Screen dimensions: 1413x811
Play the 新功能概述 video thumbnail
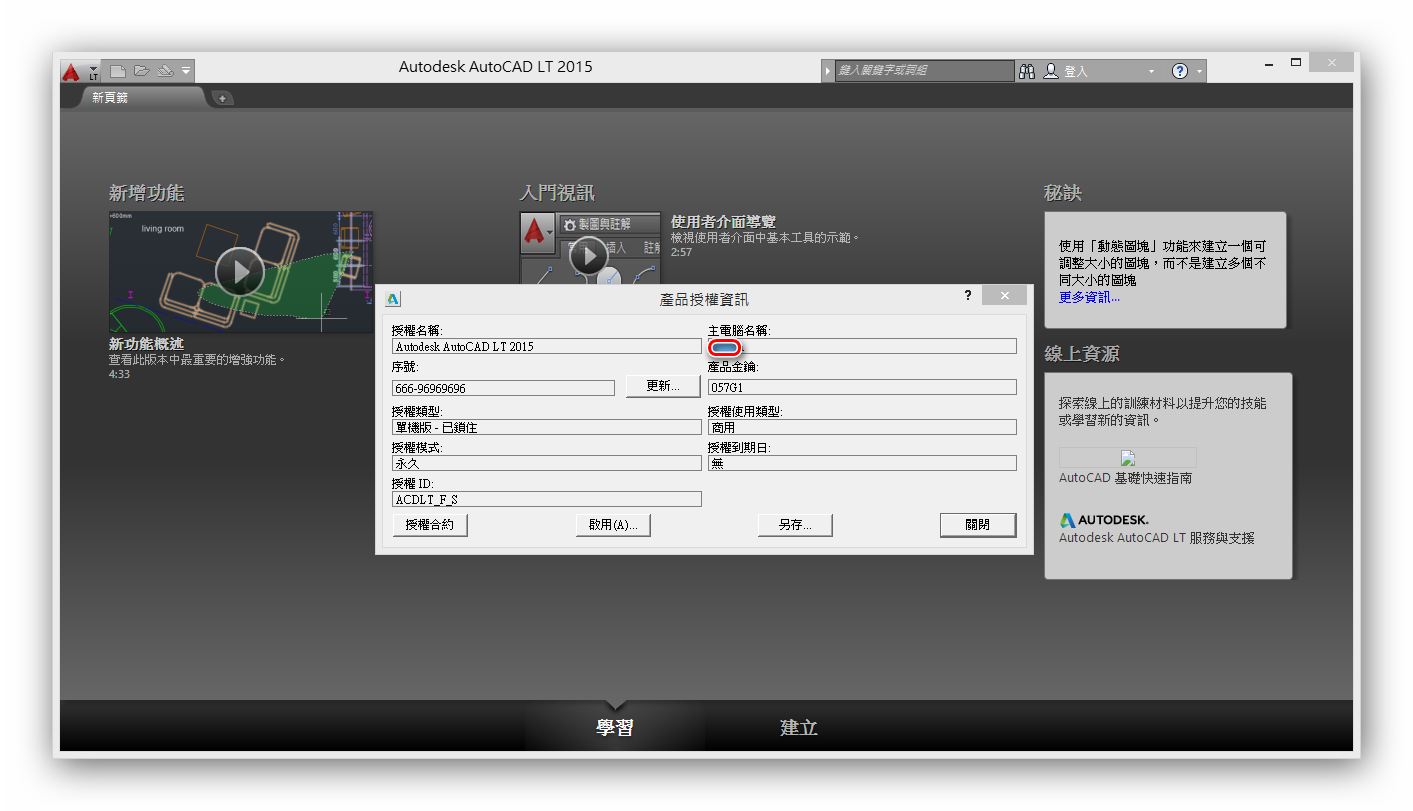(x=240, y=271)
